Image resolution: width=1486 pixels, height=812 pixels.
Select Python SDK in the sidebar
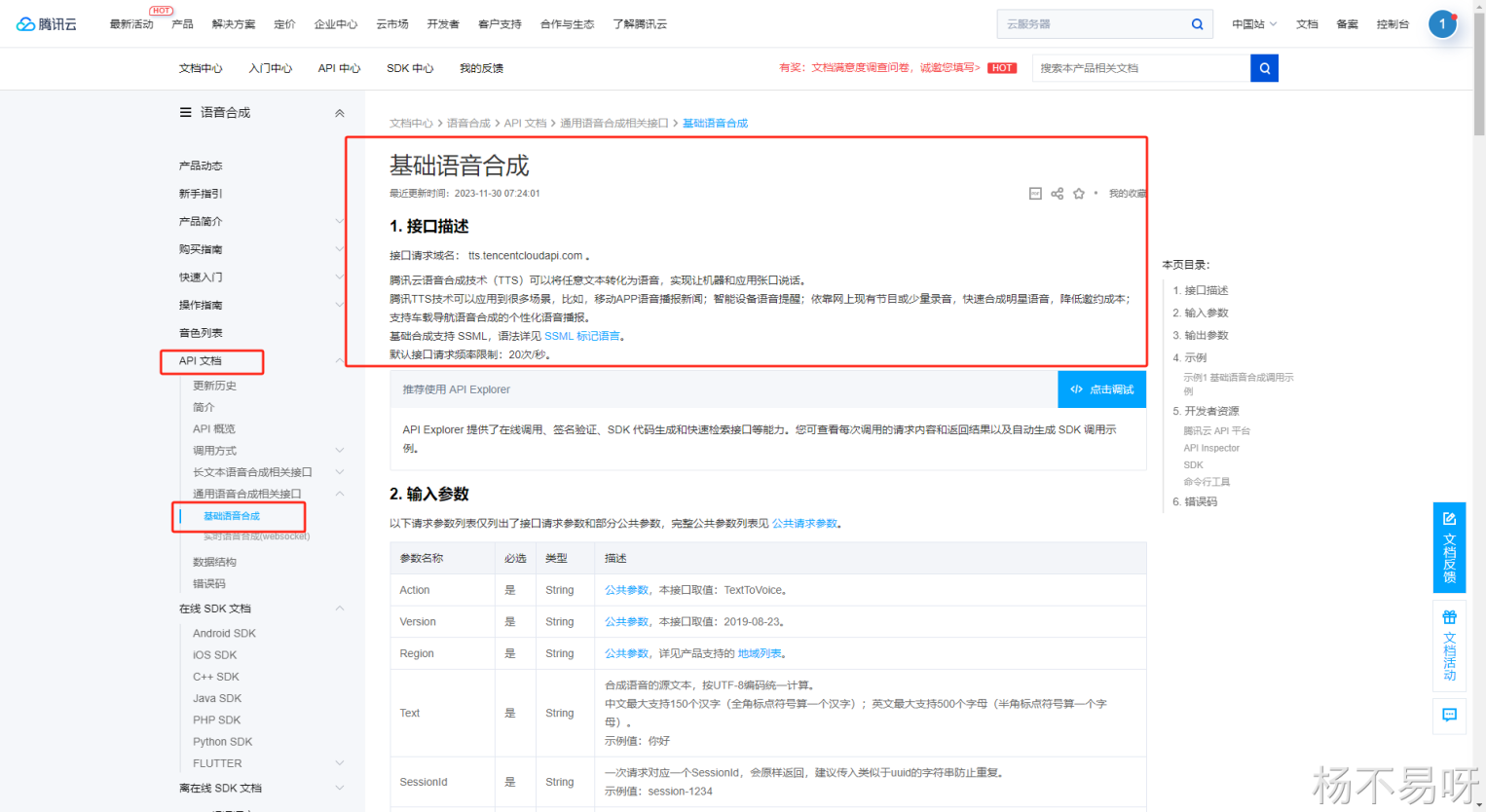222,742
